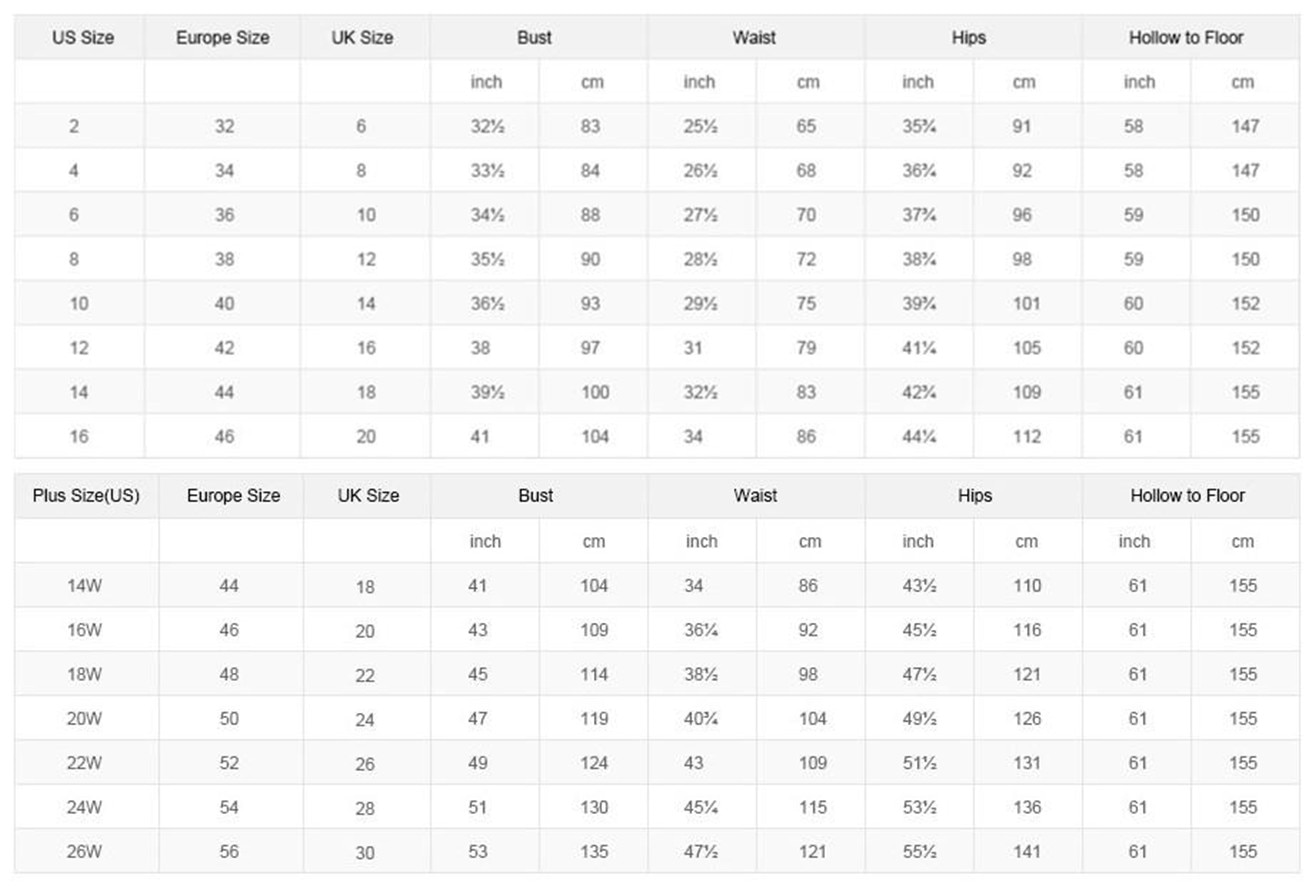Click the hips 141 cm cell for 26W
This screenshot has height=888, width=1315.
click(x=1026, y=852)
